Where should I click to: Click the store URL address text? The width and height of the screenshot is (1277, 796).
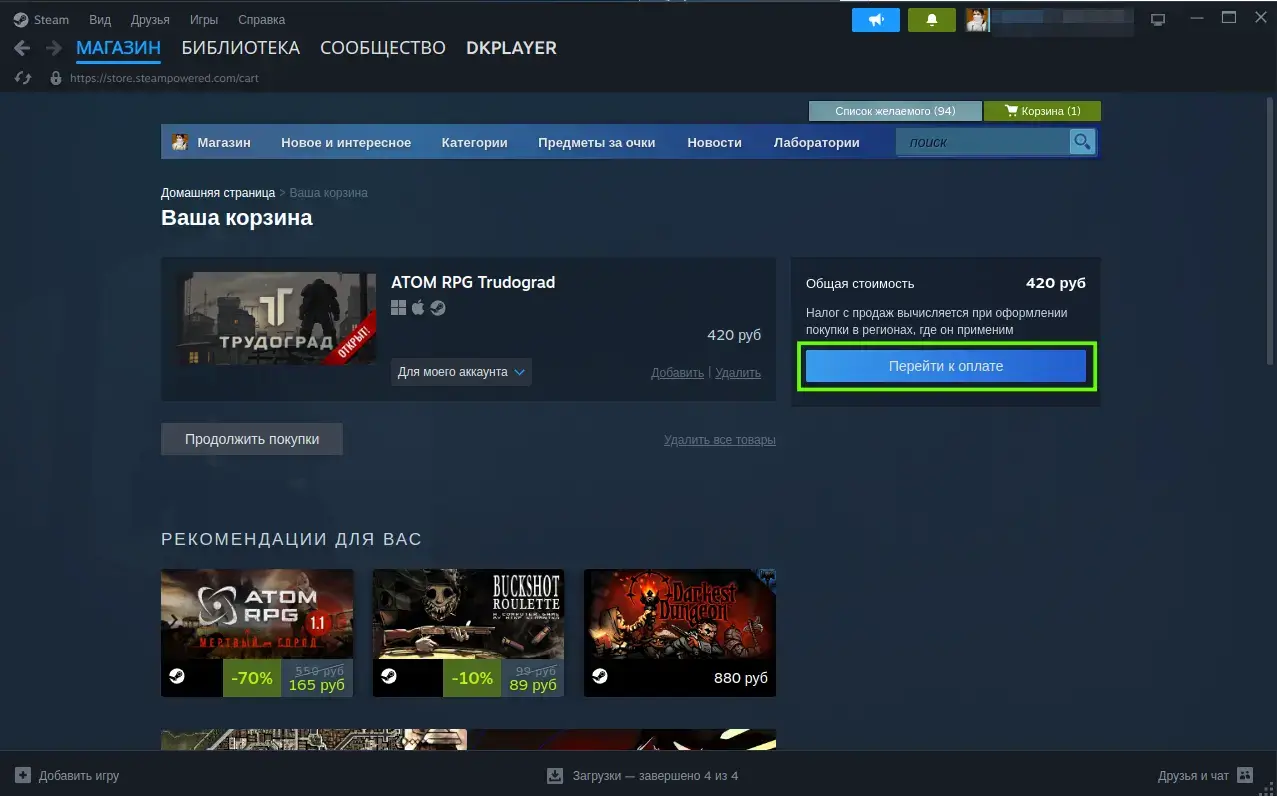point(165,78)
